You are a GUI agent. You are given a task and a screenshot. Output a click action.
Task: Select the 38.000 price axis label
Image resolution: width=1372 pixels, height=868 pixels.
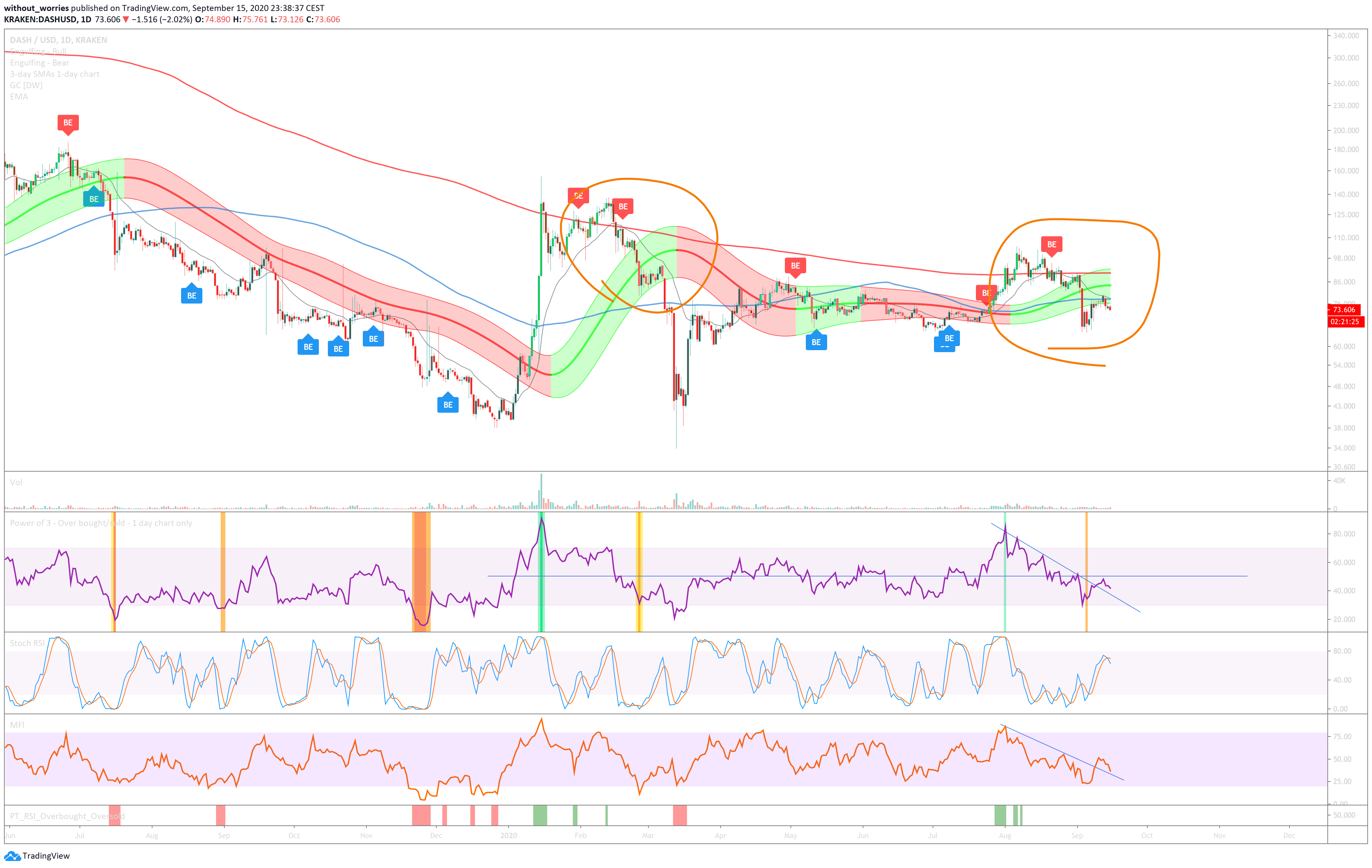click(1344, 428)
